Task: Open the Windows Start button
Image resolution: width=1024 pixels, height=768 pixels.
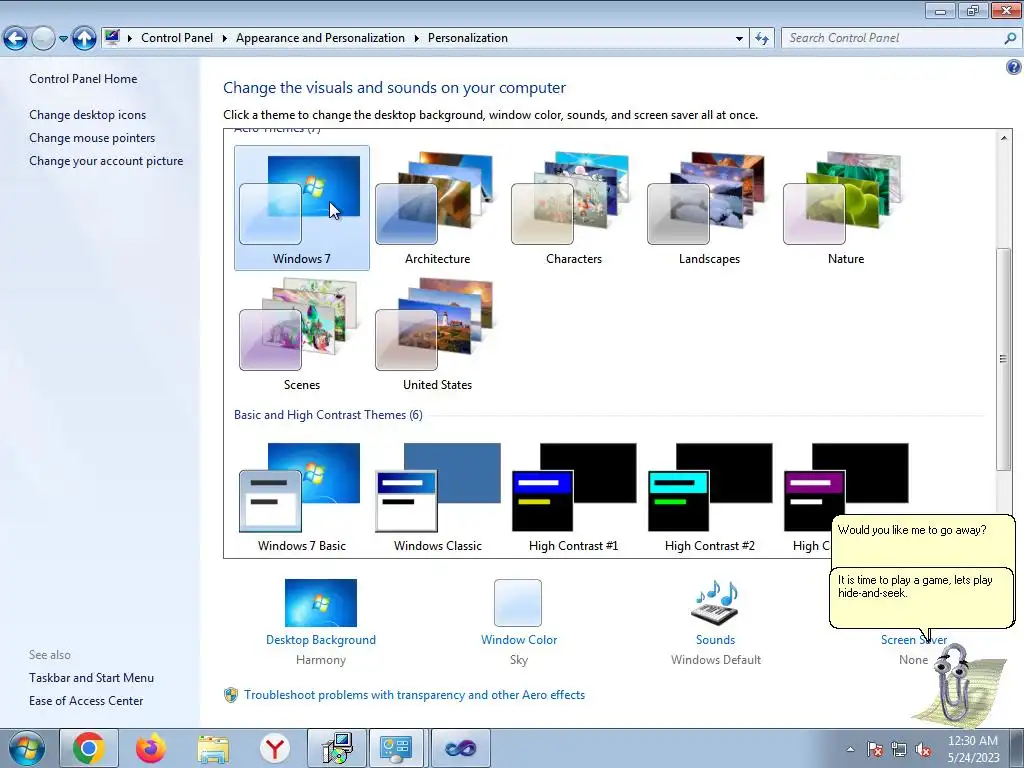Action: [26, 748]
